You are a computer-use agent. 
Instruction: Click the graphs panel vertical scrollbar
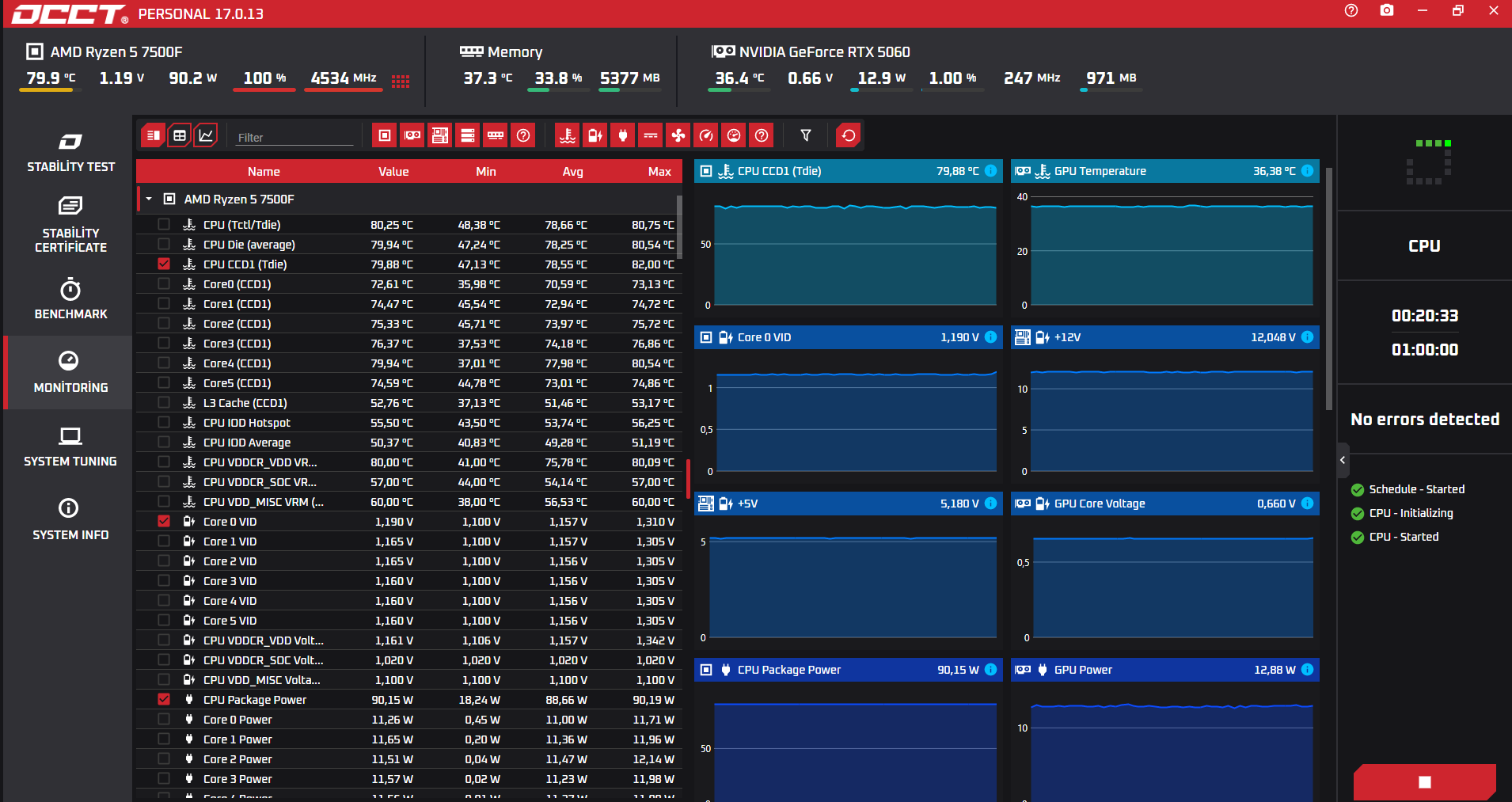pyautogui.click(x=1329, y=289)
